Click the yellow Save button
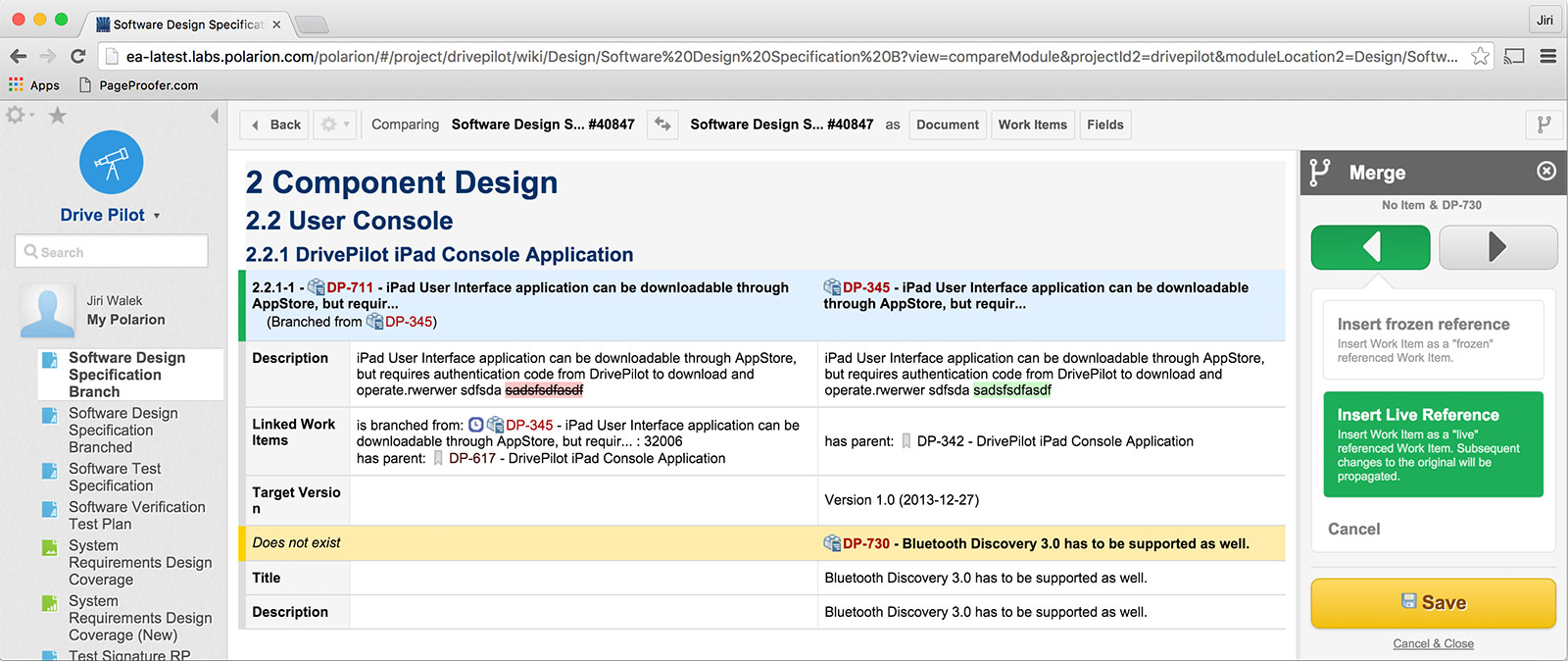 point(1433,603)
